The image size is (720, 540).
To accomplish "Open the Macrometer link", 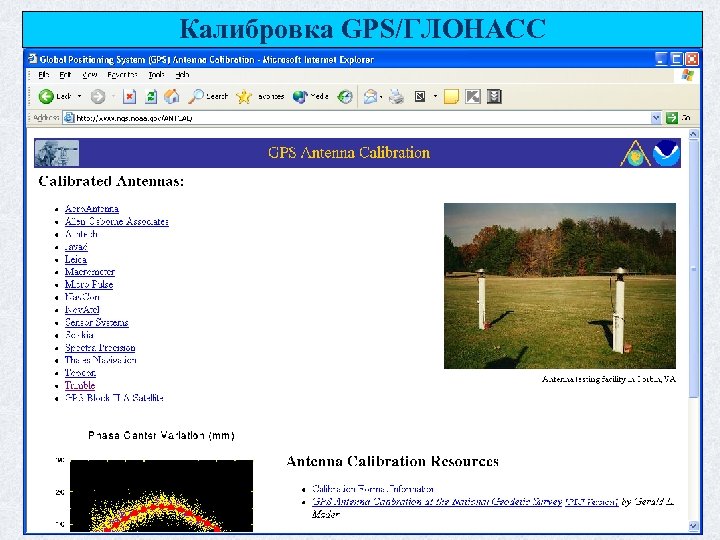I will click(x=90, y=272).
